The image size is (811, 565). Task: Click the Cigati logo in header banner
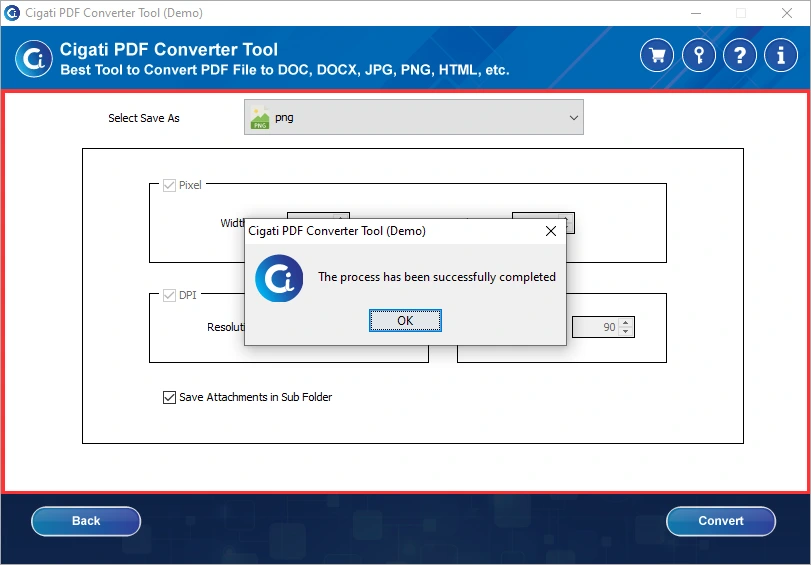pyautogui.click(x=34, y=58)
